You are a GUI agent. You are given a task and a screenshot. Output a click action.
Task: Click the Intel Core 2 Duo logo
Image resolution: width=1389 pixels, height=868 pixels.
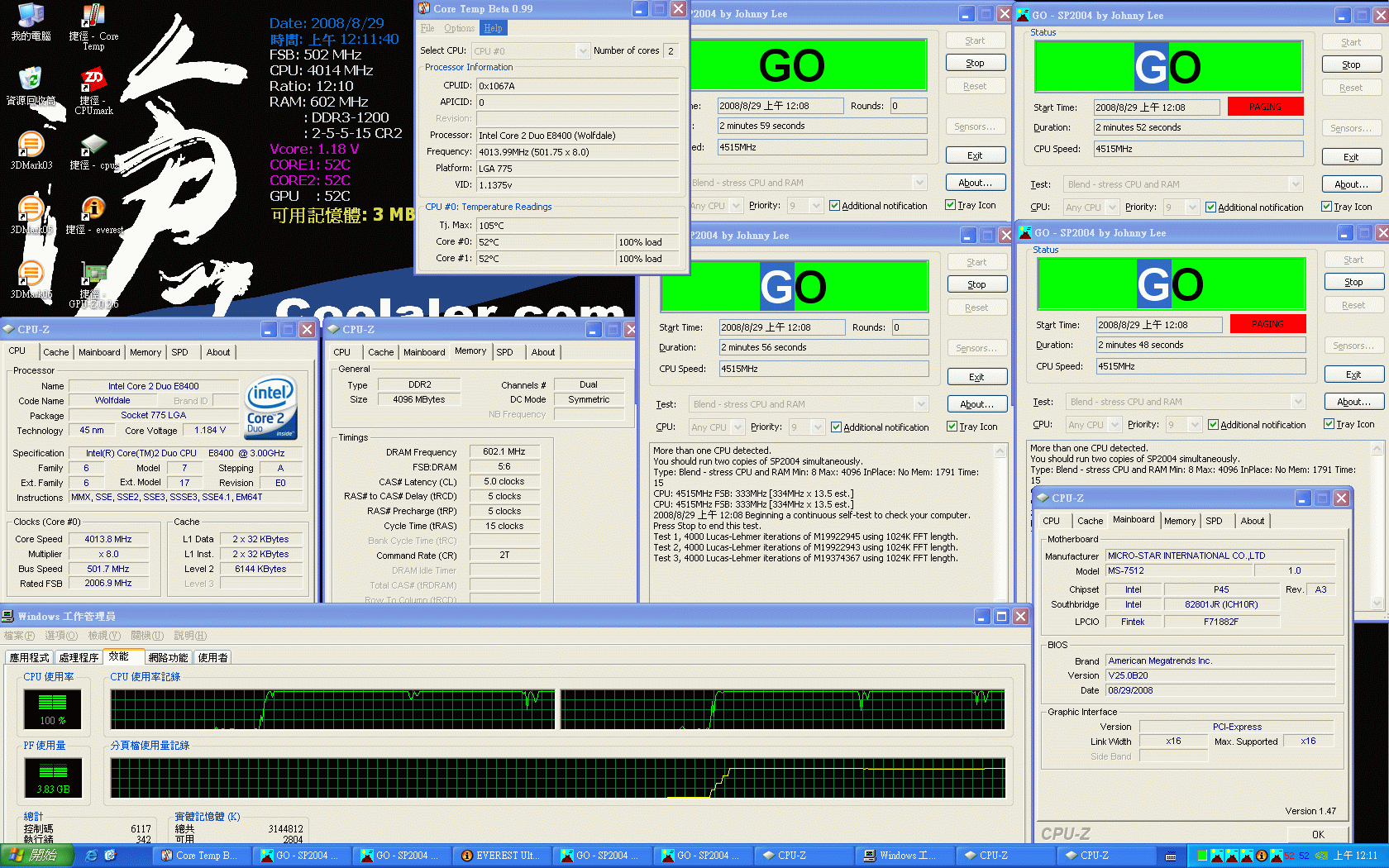(271, 408)
